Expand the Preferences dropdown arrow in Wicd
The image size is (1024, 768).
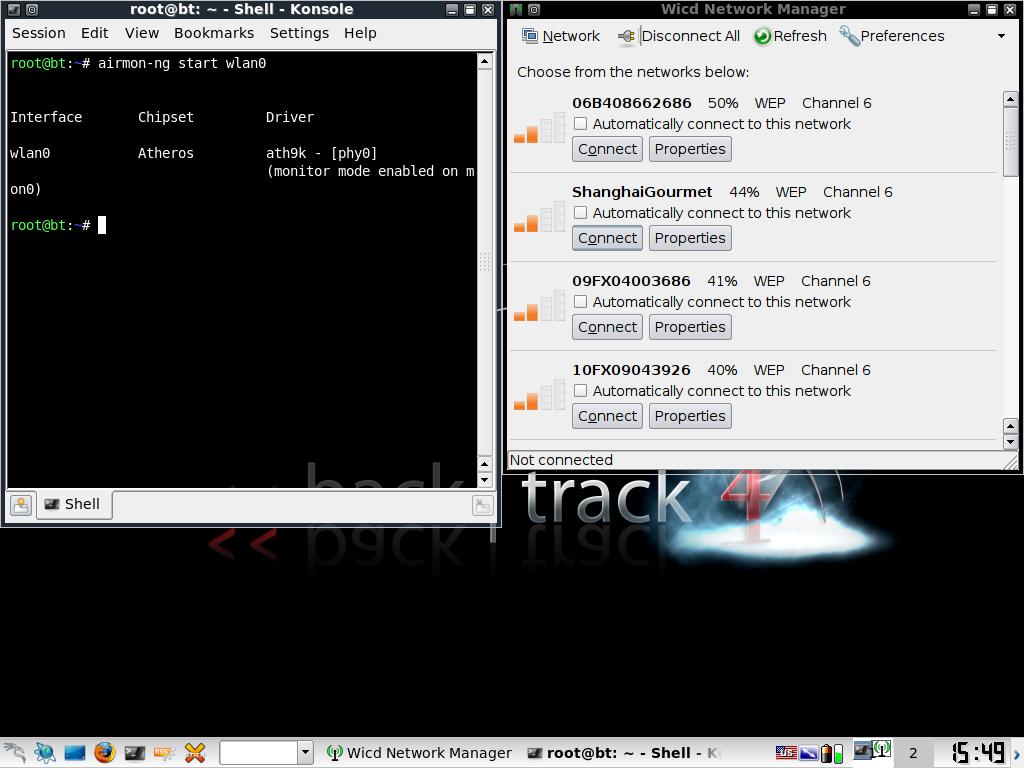1003,36
